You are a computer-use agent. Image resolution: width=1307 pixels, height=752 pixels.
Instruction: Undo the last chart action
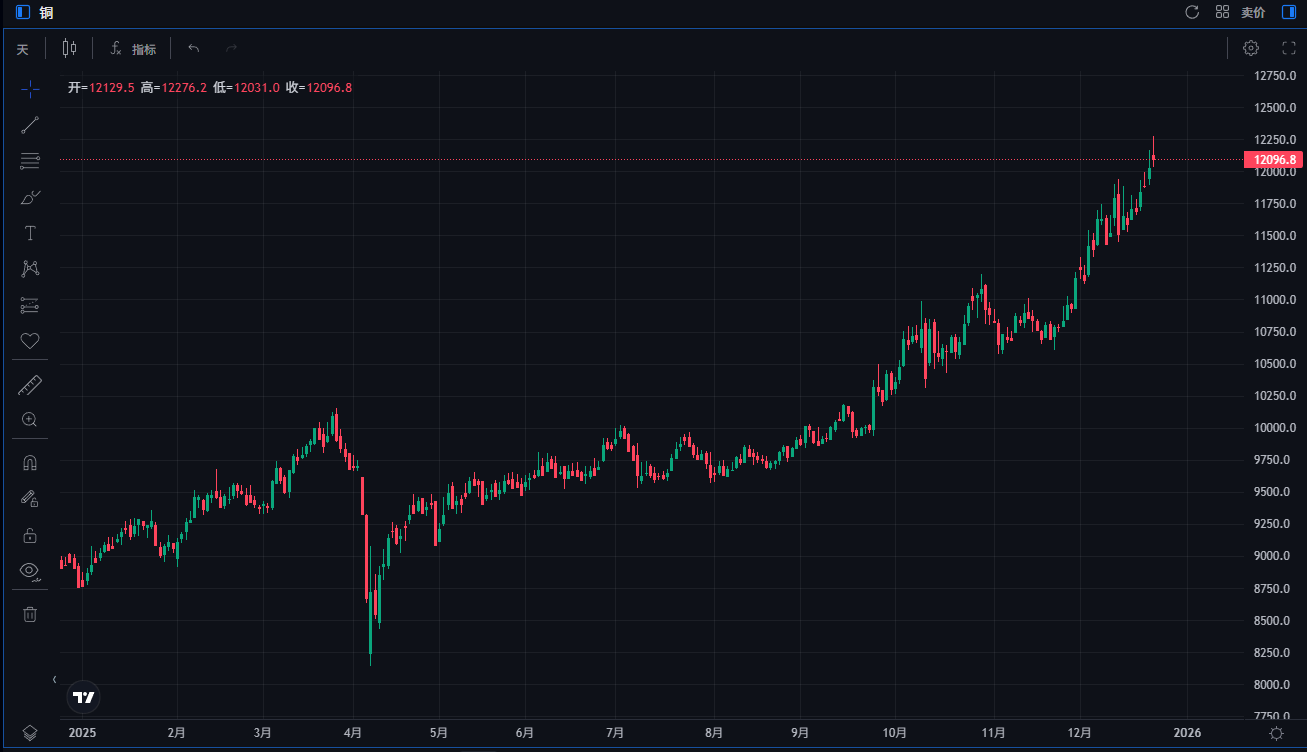194,49
